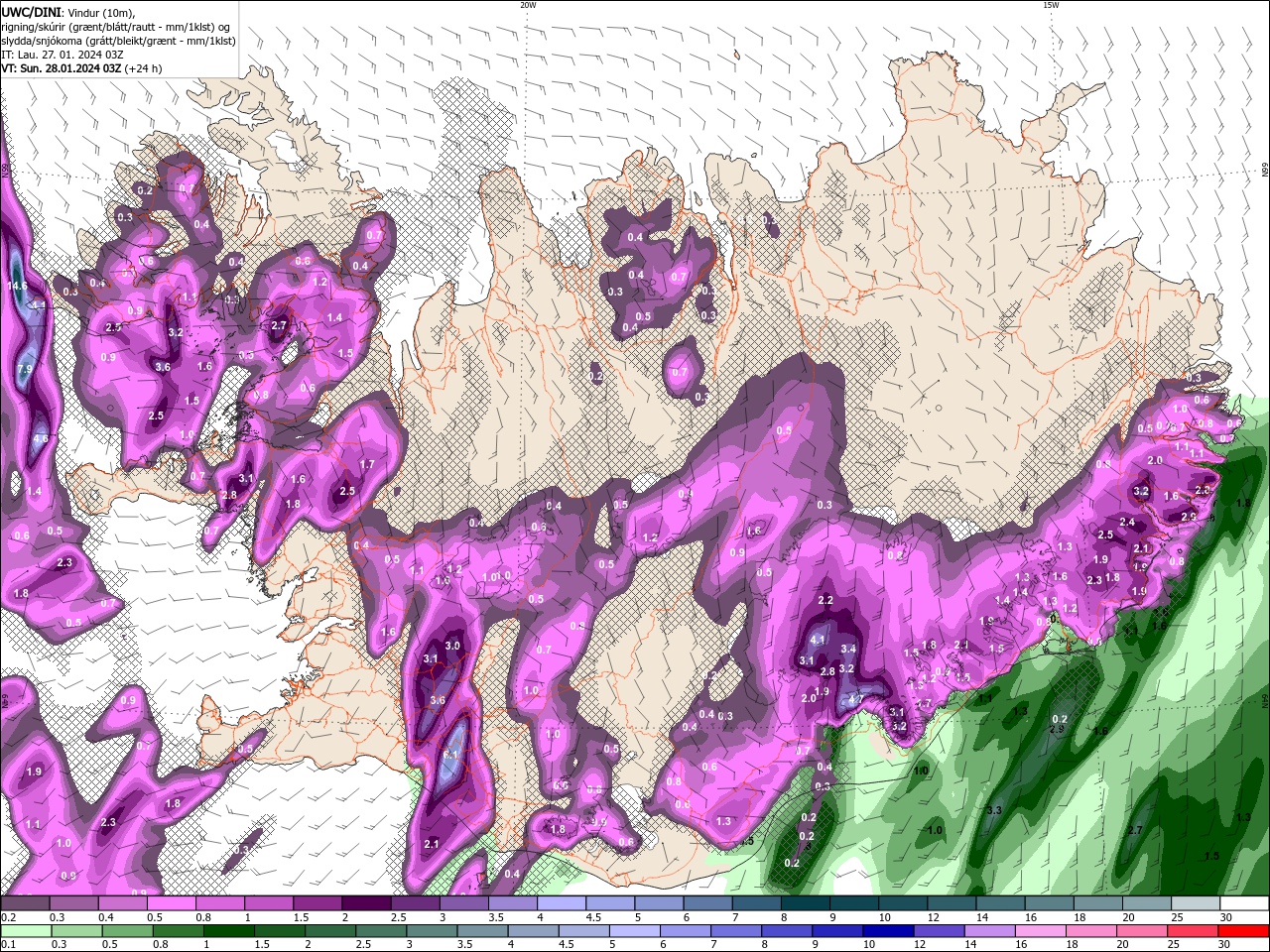This screenshot has width=1270, height=952.
Task: Click the 3.3 rain value on the map
Action: (995, 810)
